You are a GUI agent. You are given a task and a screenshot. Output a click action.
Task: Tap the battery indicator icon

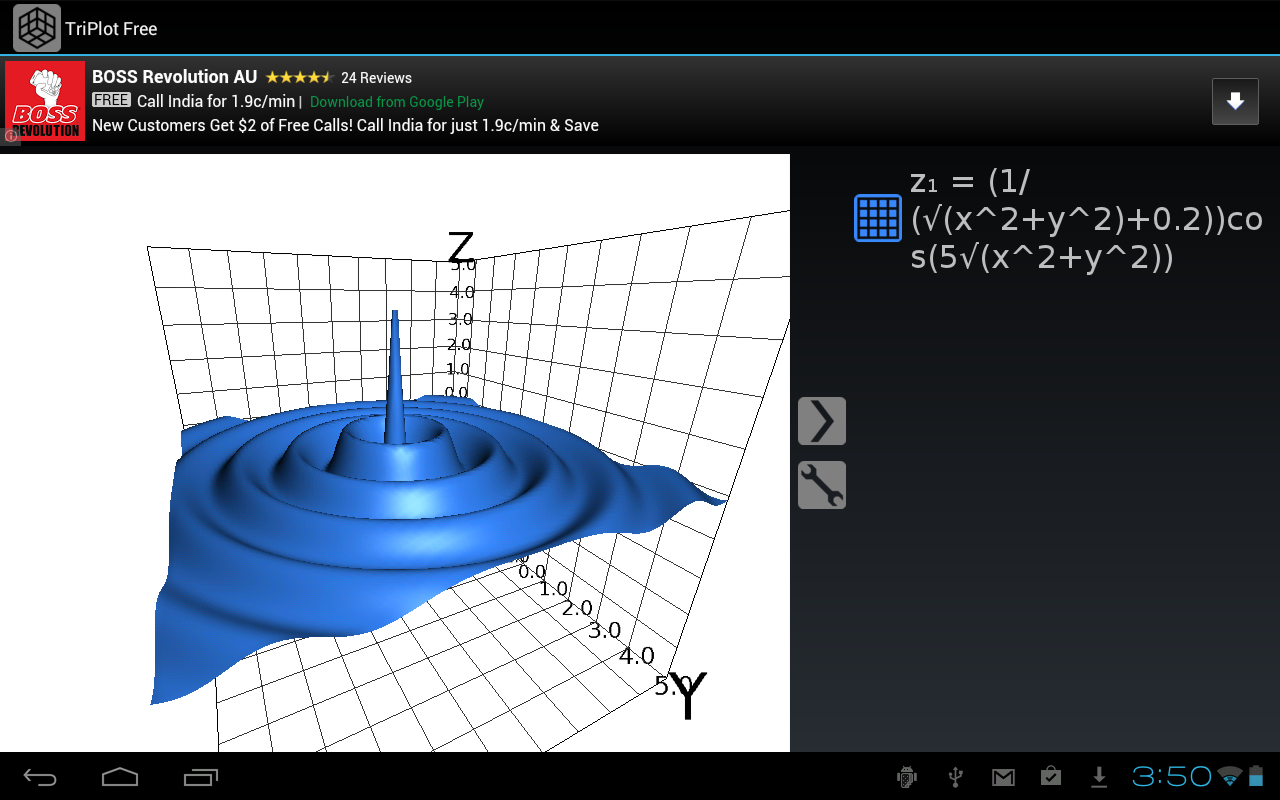[1257, 776]
